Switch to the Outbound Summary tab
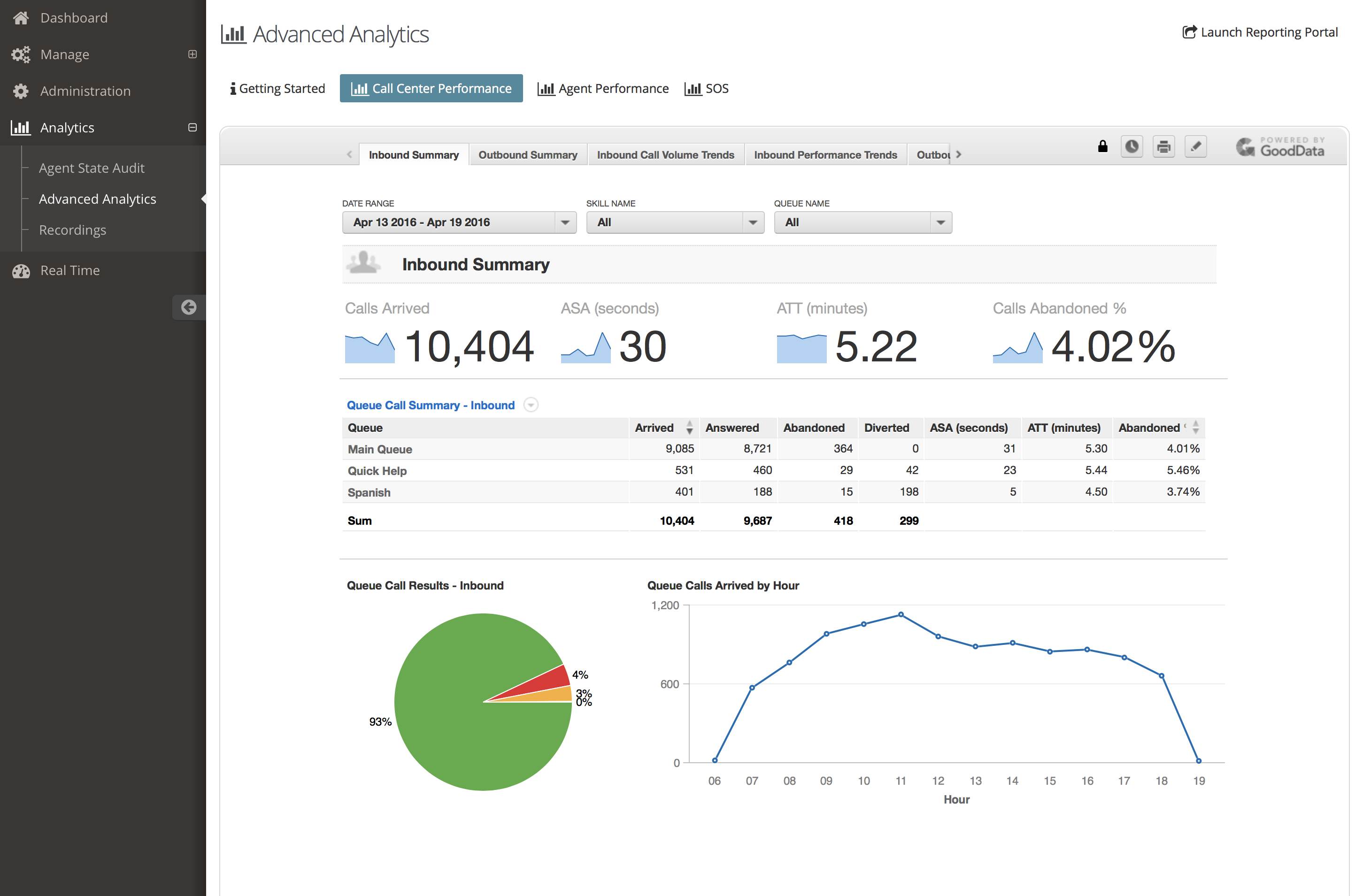The width and height of the screenshot is (1363, 896). [x=527, y=155]
